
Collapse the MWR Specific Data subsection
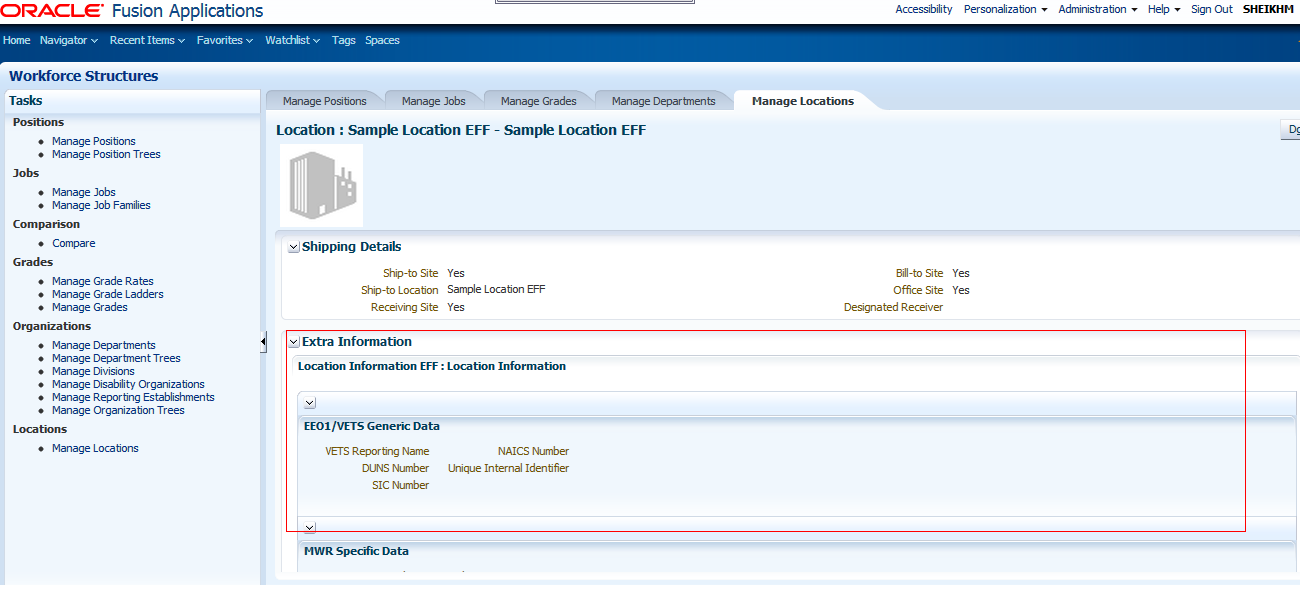pos(309,527)
